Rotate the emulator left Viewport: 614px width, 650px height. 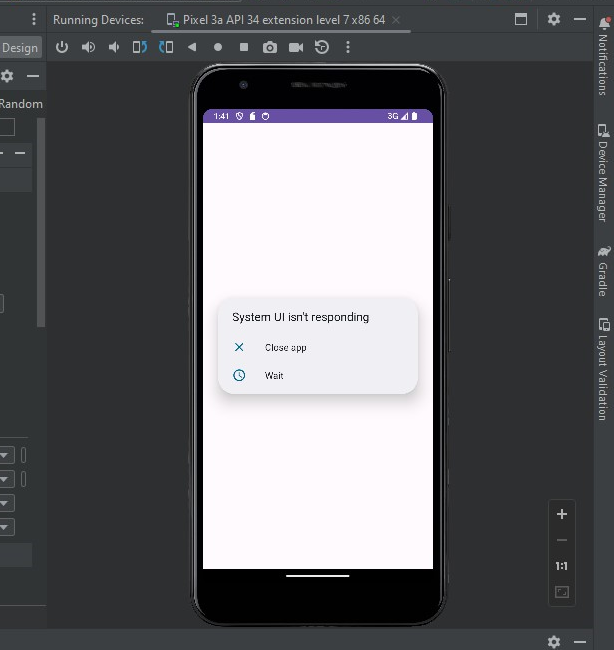click(x=140, y=47)
